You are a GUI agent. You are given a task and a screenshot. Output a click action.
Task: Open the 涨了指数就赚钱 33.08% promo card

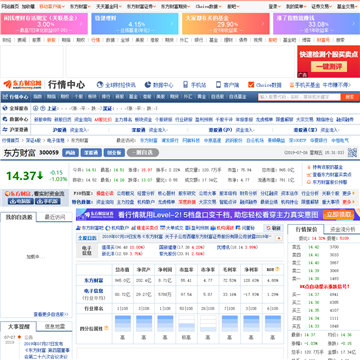point(316,24)
